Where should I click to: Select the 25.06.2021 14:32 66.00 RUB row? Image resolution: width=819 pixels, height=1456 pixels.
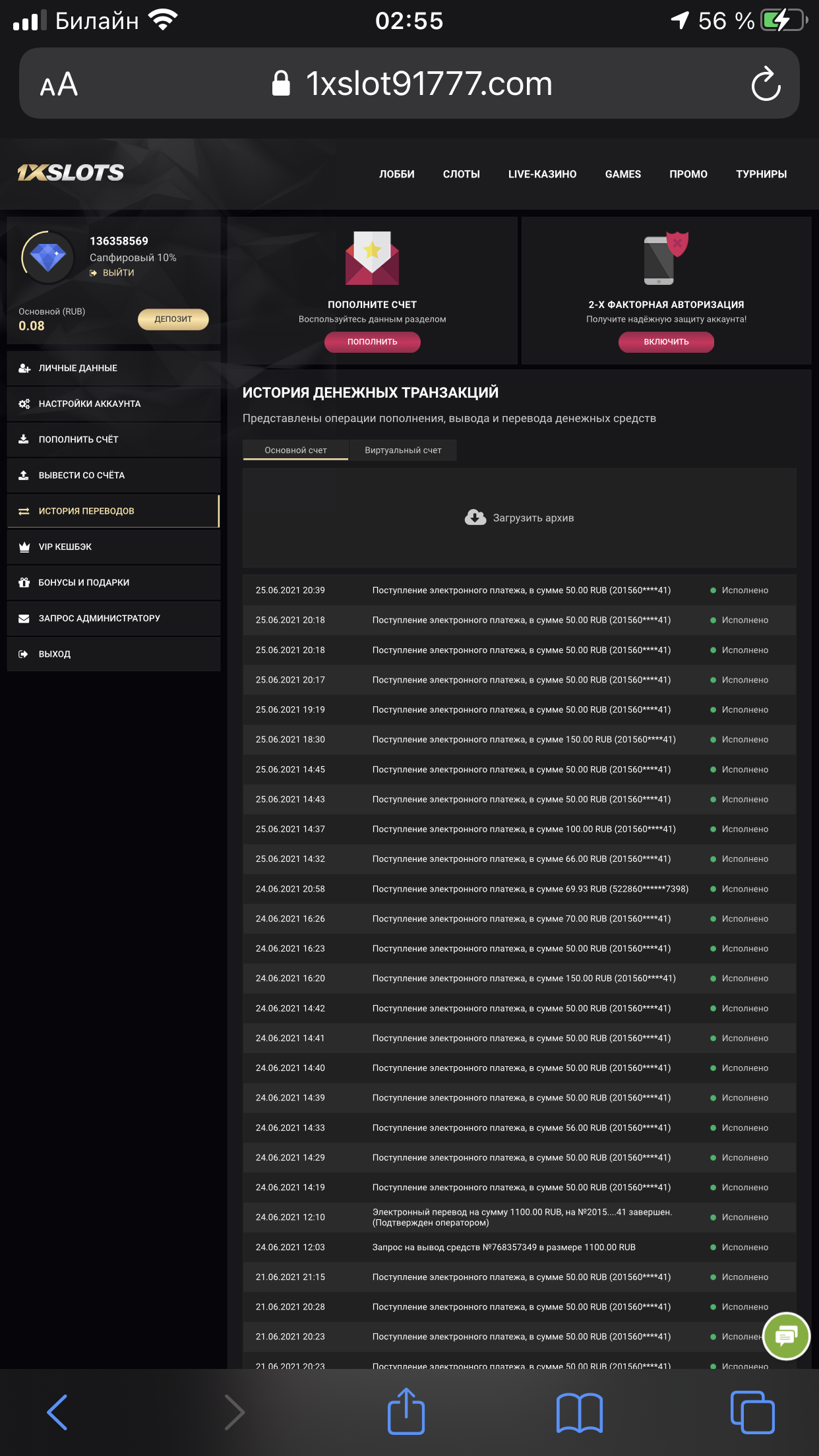(520, 859)
